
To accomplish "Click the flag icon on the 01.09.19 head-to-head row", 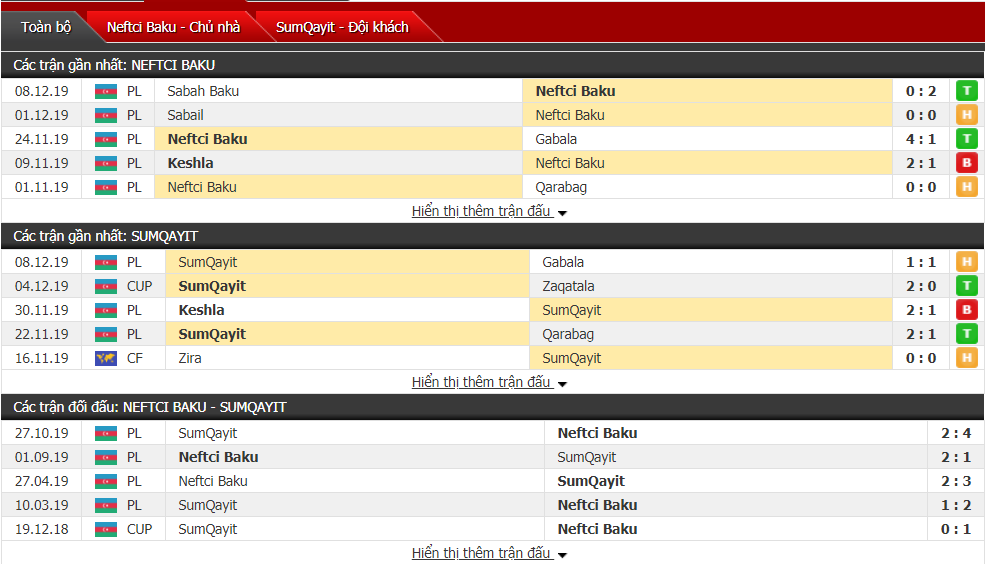I will tap(106, 458).
